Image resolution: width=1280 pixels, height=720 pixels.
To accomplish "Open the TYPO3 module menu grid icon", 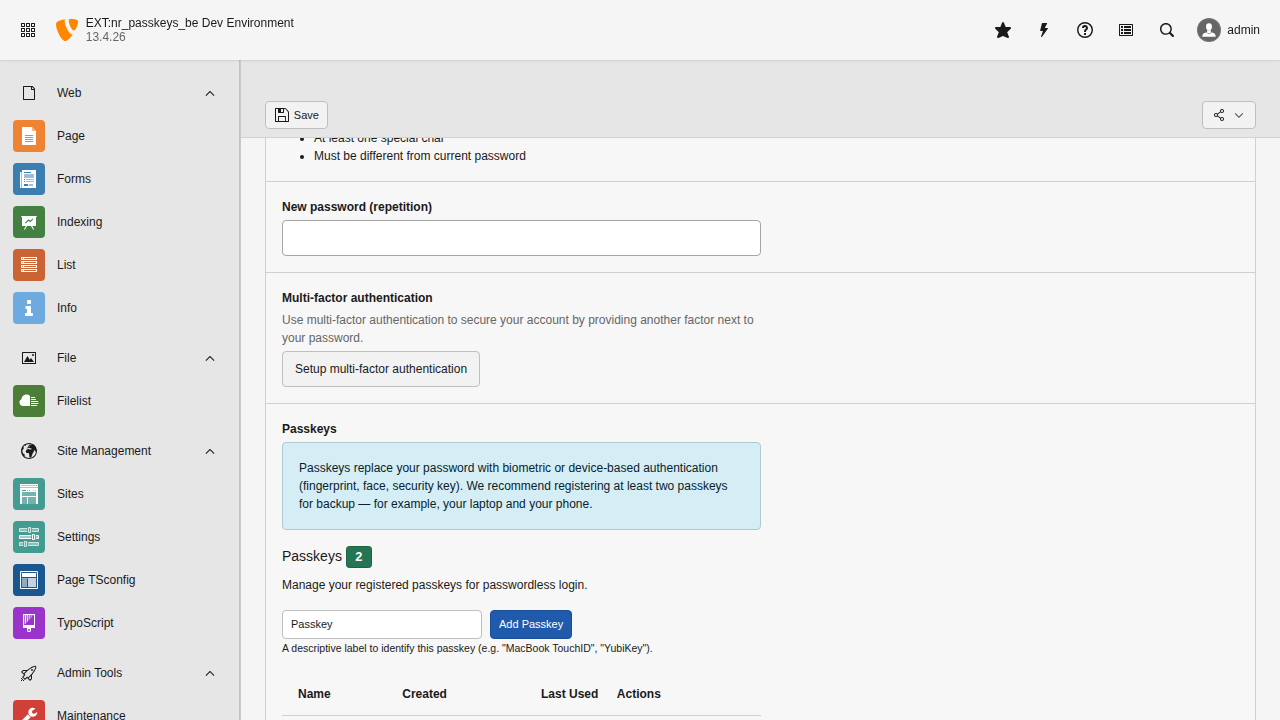I will 28,30.
